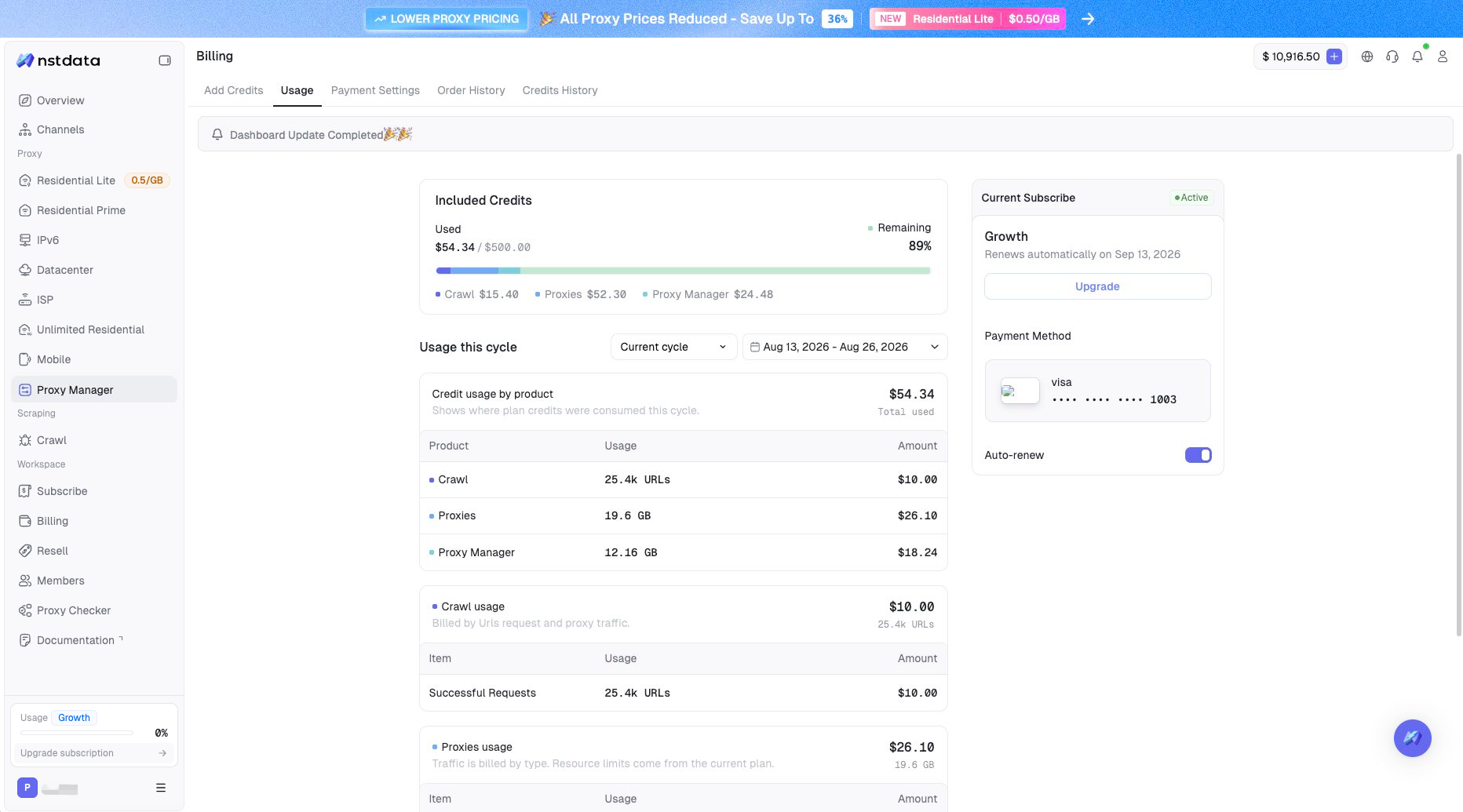Open the Channels sidebar item
Viewport: 1463px width, 812px height.
[94, 129]
